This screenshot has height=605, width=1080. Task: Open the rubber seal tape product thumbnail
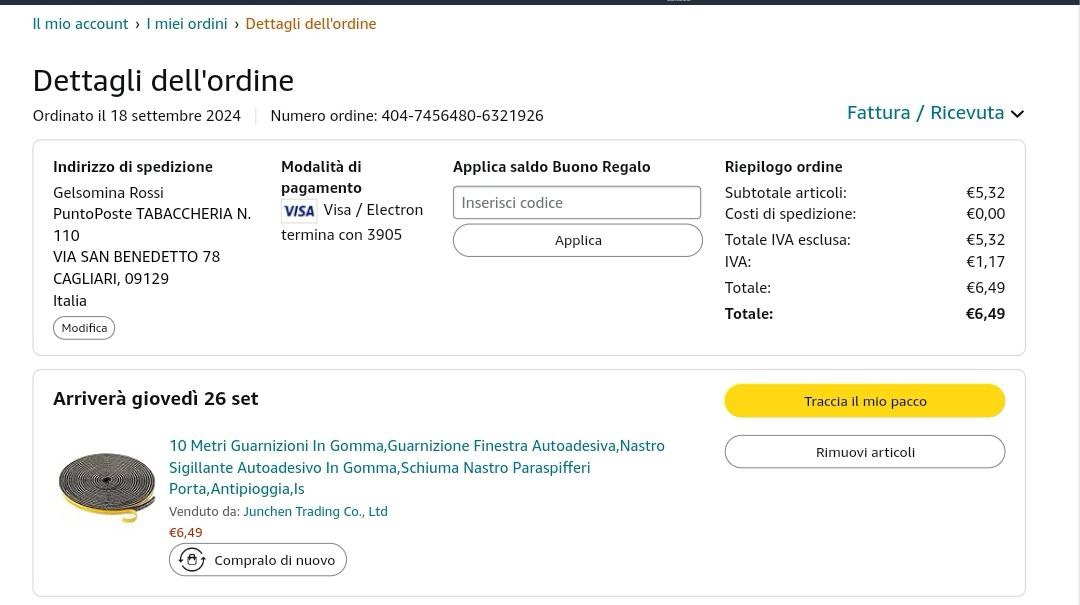[106, 486]
